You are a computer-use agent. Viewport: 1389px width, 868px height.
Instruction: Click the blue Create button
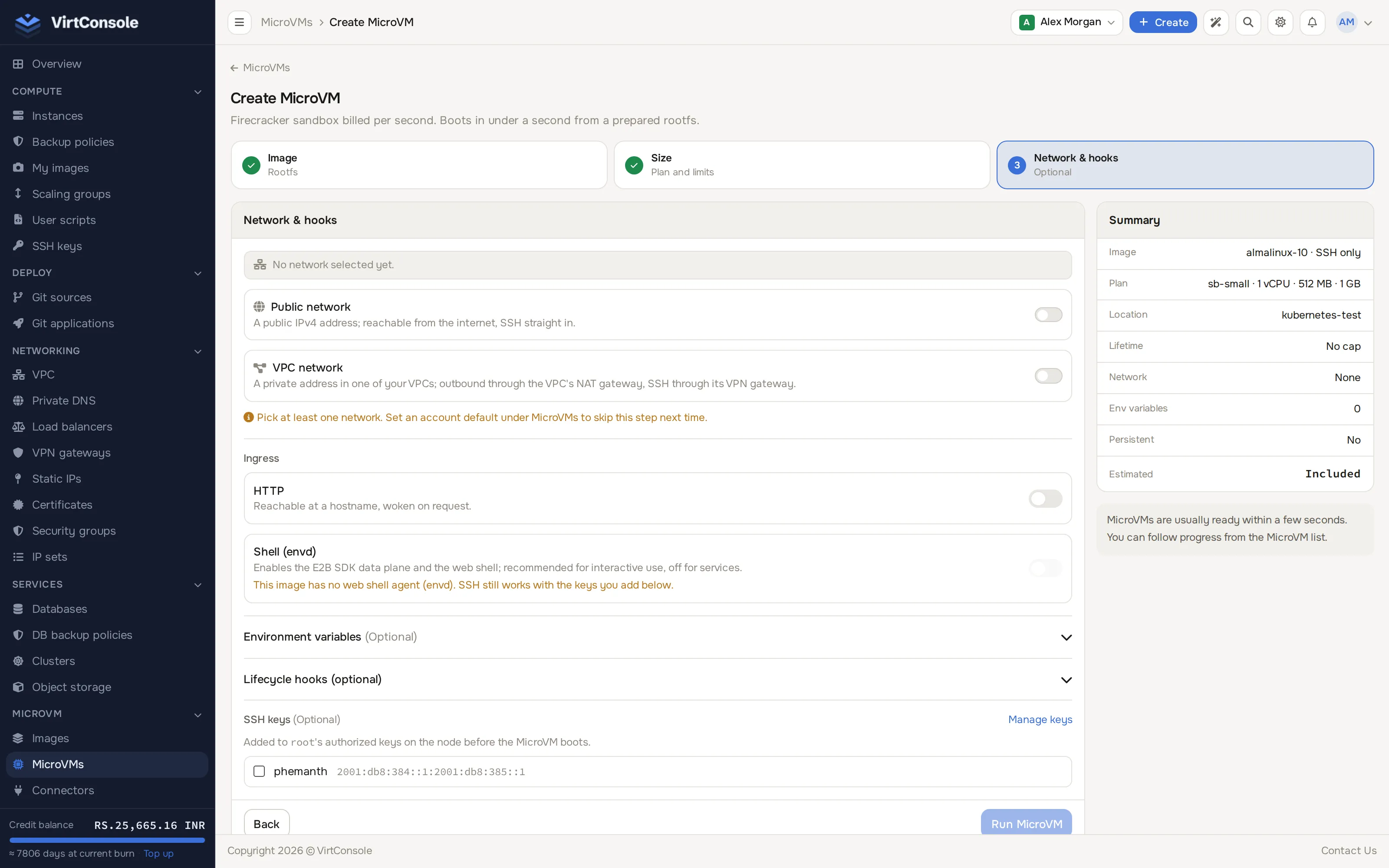(1163, 23)
